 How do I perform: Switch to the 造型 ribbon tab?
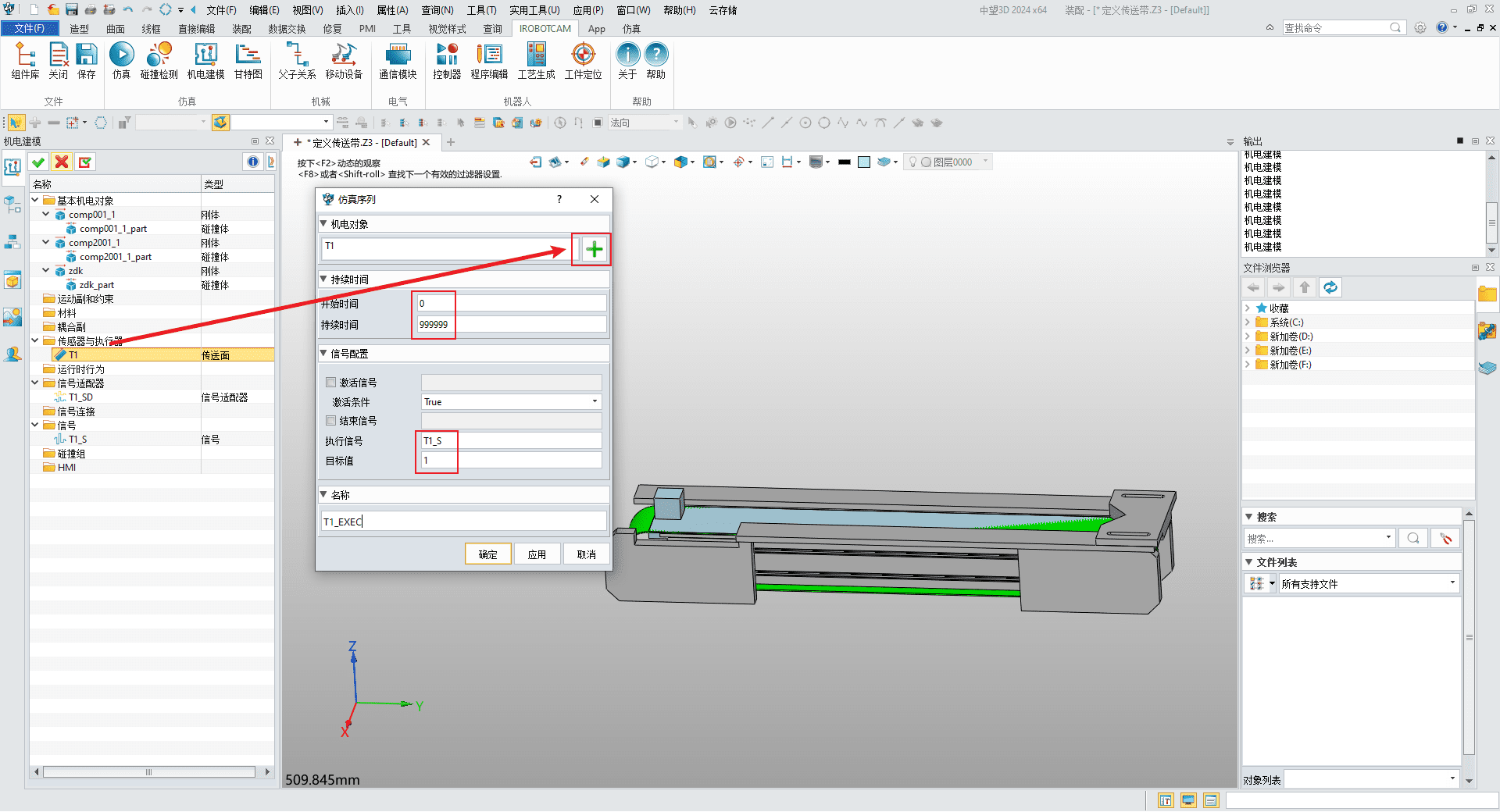[x=79, y=29]
